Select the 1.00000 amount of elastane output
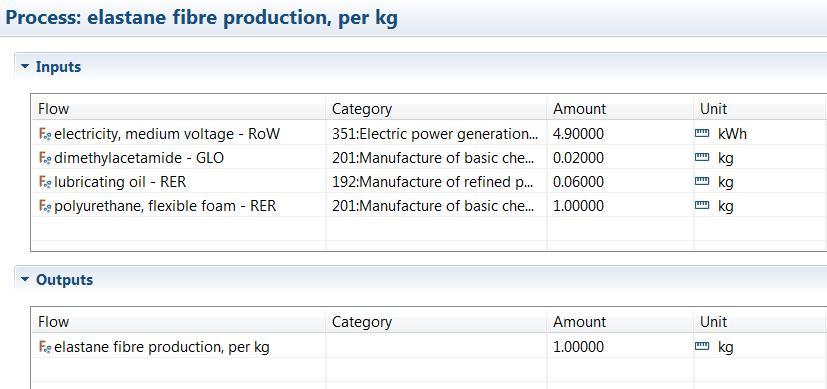 (x=620, y=347)
